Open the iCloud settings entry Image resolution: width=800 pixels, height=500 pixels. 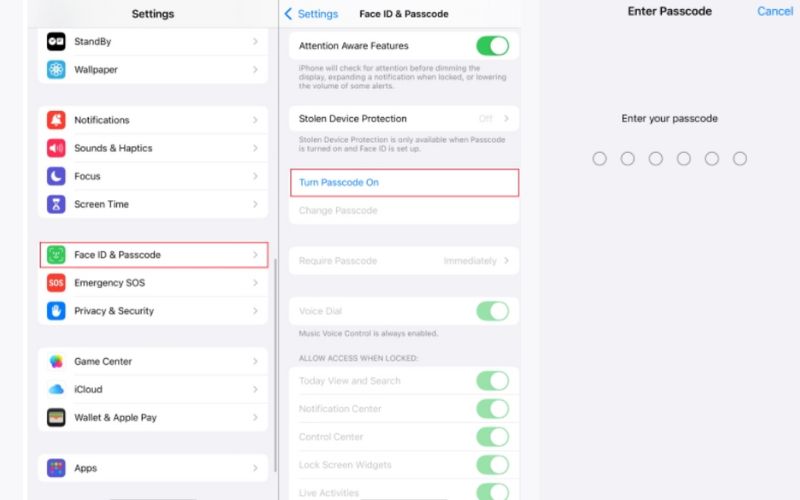153,389
